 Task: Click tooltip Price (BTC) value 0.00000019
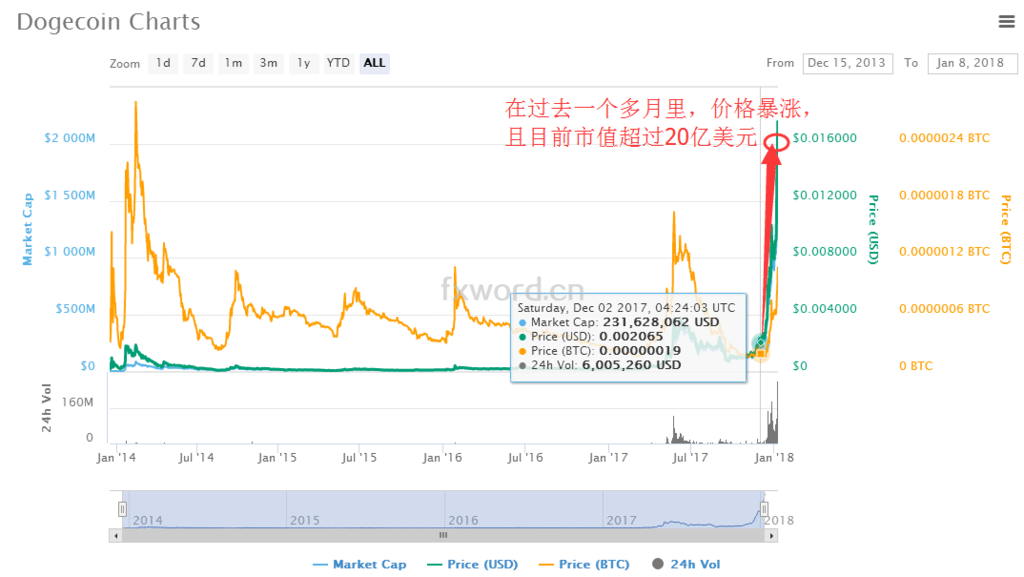click(x=640, y=351)
